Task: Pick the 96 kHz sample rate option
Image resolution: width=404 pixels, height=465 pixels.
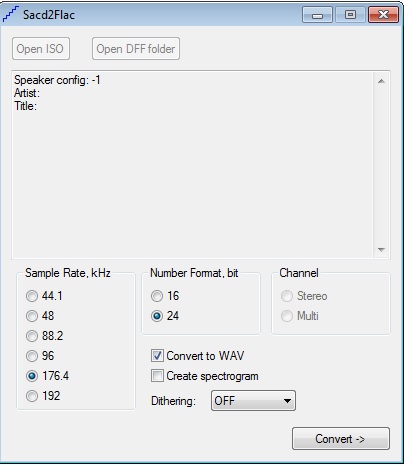Action: [x=32, y=356]
